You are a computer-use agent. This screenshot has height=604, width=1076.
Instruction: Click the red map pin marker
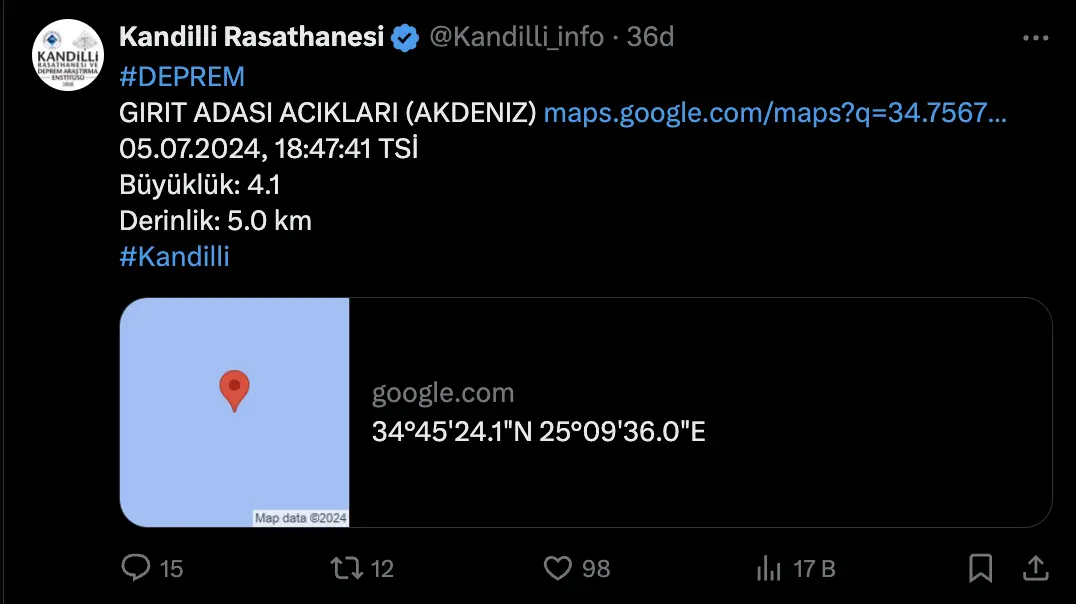[234, 390]
